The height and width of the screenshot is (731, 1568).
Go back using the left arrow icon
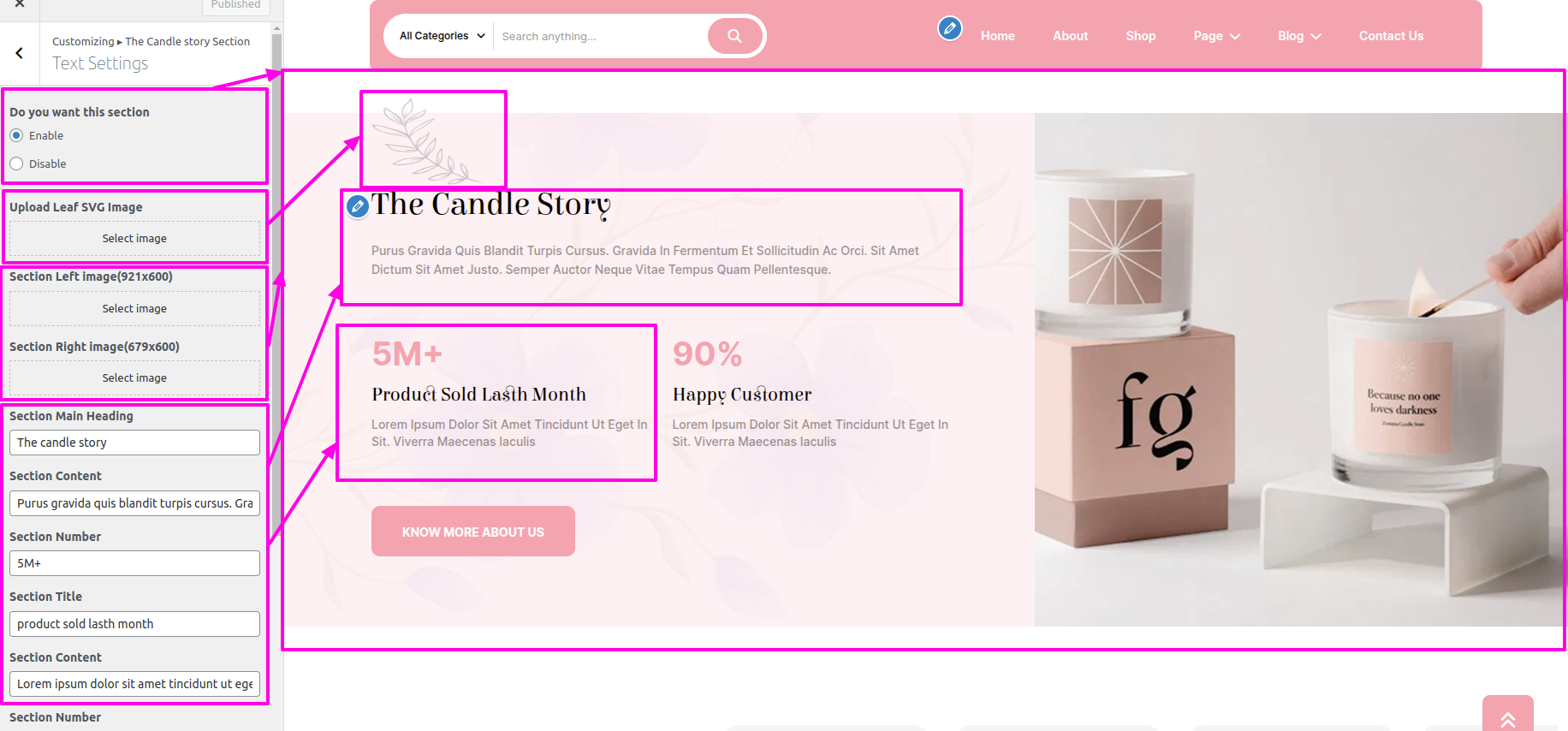(19, 53)
